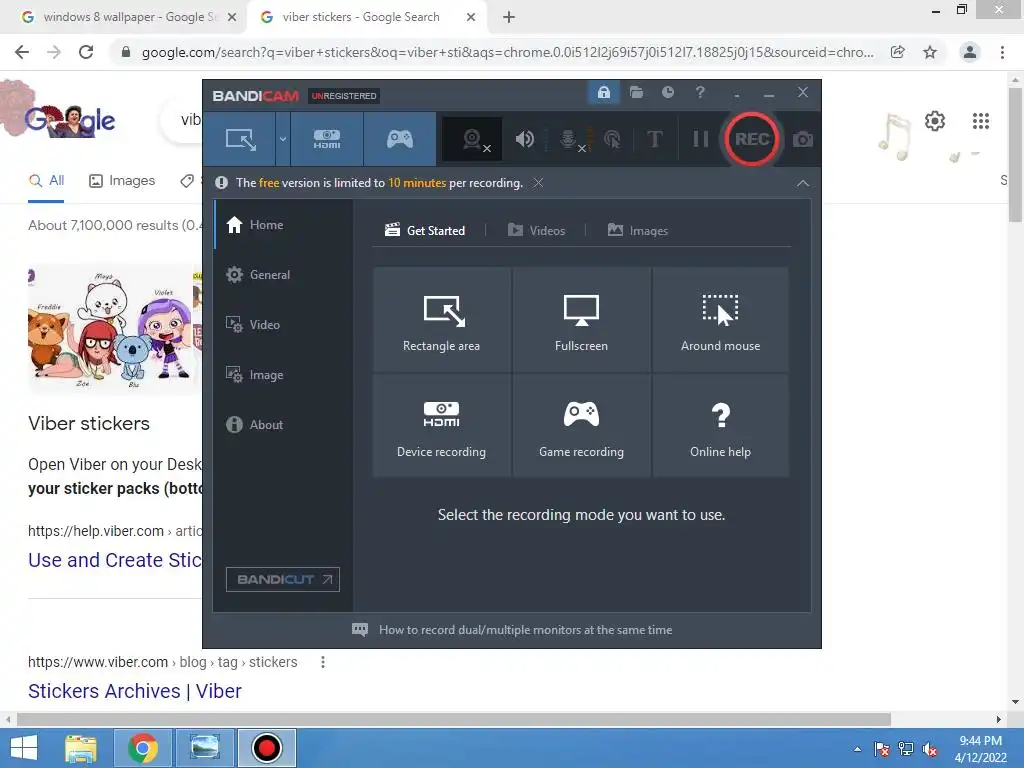Image resolution: width=1024 pixels, height=768 pixels.
Task: Open the Chrome profile icon
Action: 970,52
